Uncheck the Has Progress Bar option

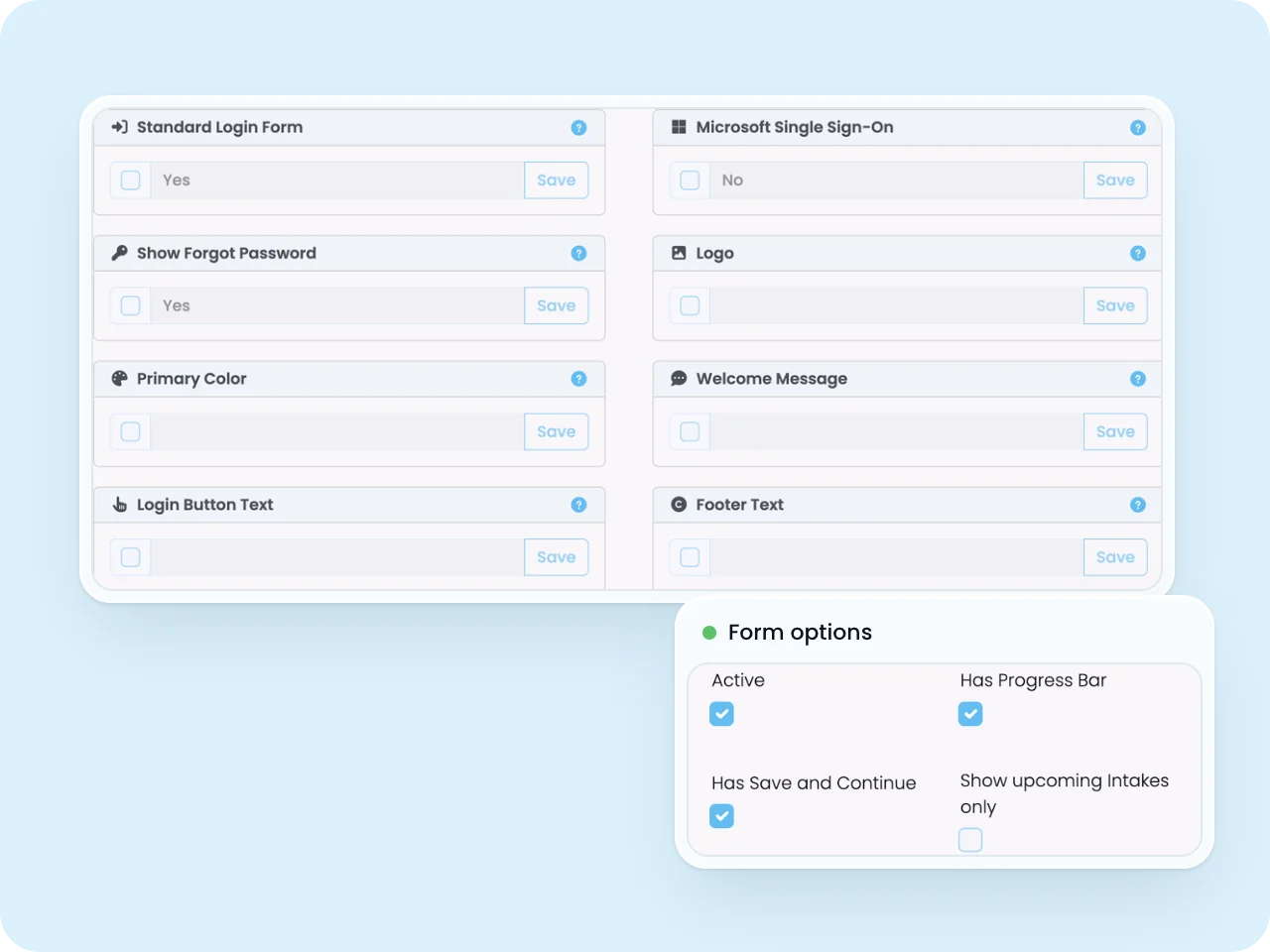point(970,714)
